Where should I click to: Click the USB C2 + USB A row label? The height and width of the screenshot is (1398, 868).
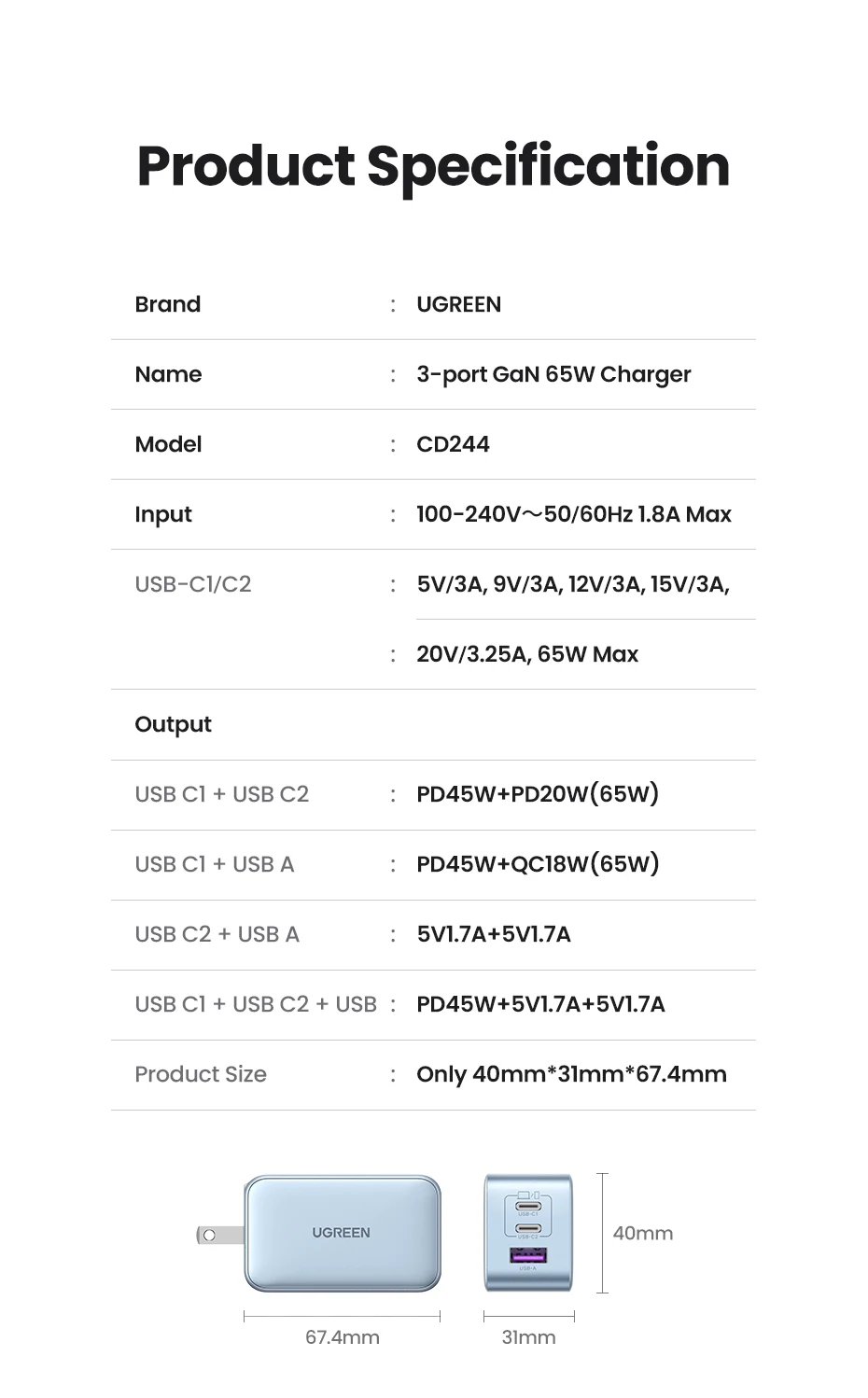(x=217, y=934)
